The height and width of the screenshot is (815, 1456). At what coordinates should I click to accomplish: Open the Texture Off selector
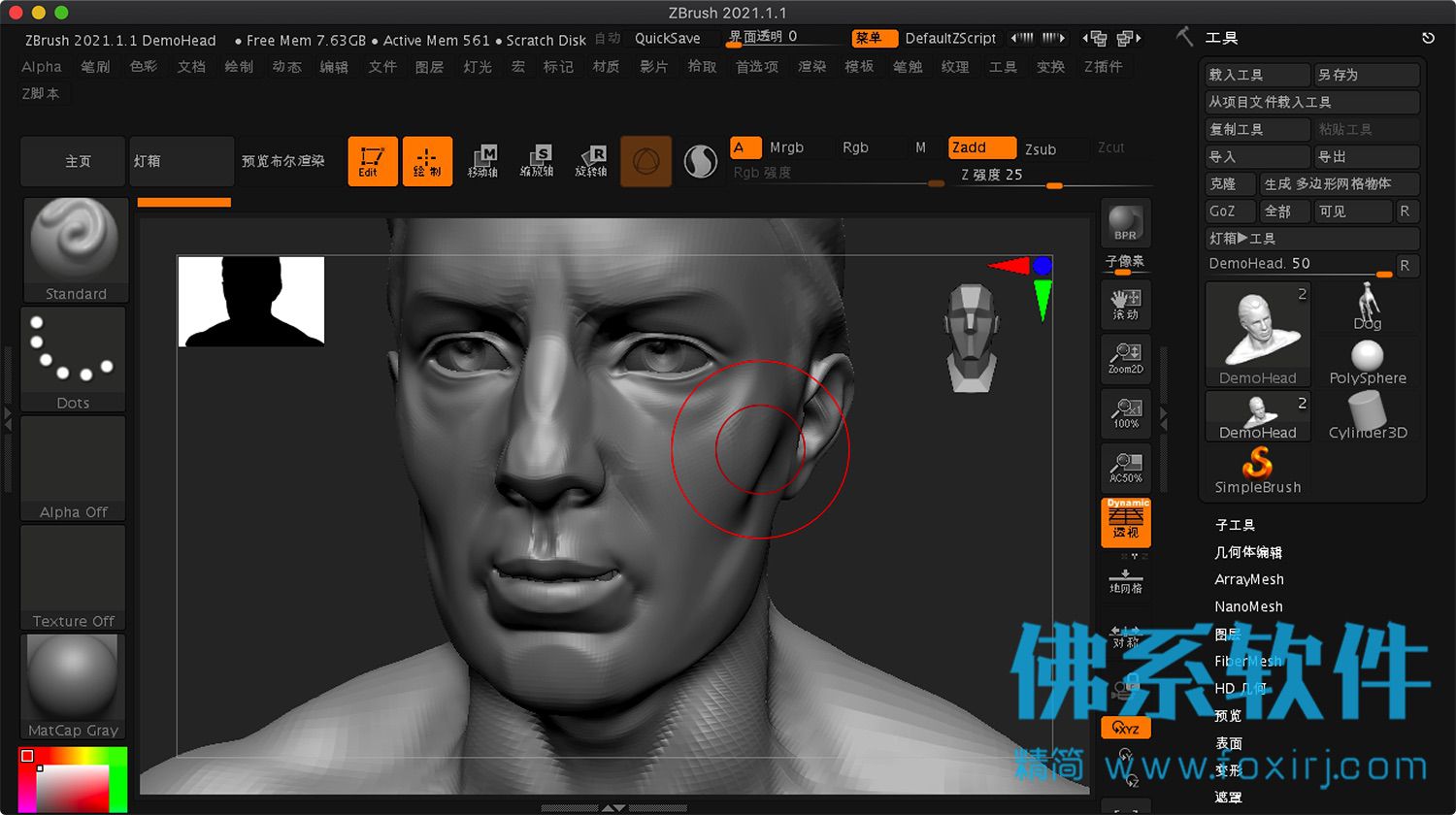pyautogui.click(x=74, y=577)
